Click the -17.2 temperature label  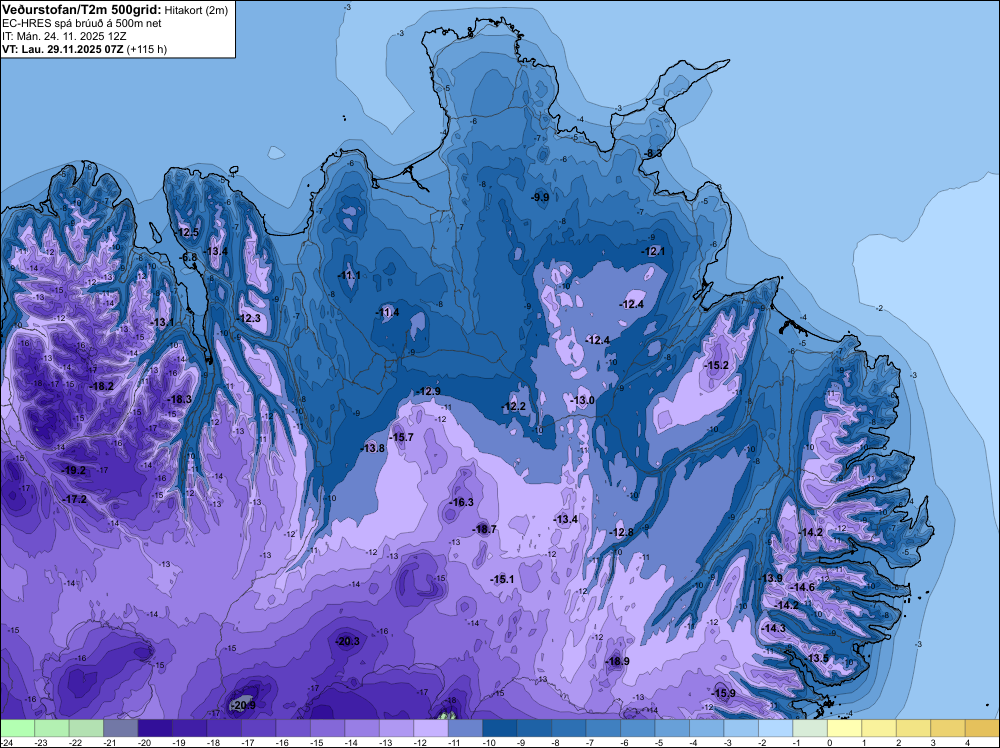point(75,499)
